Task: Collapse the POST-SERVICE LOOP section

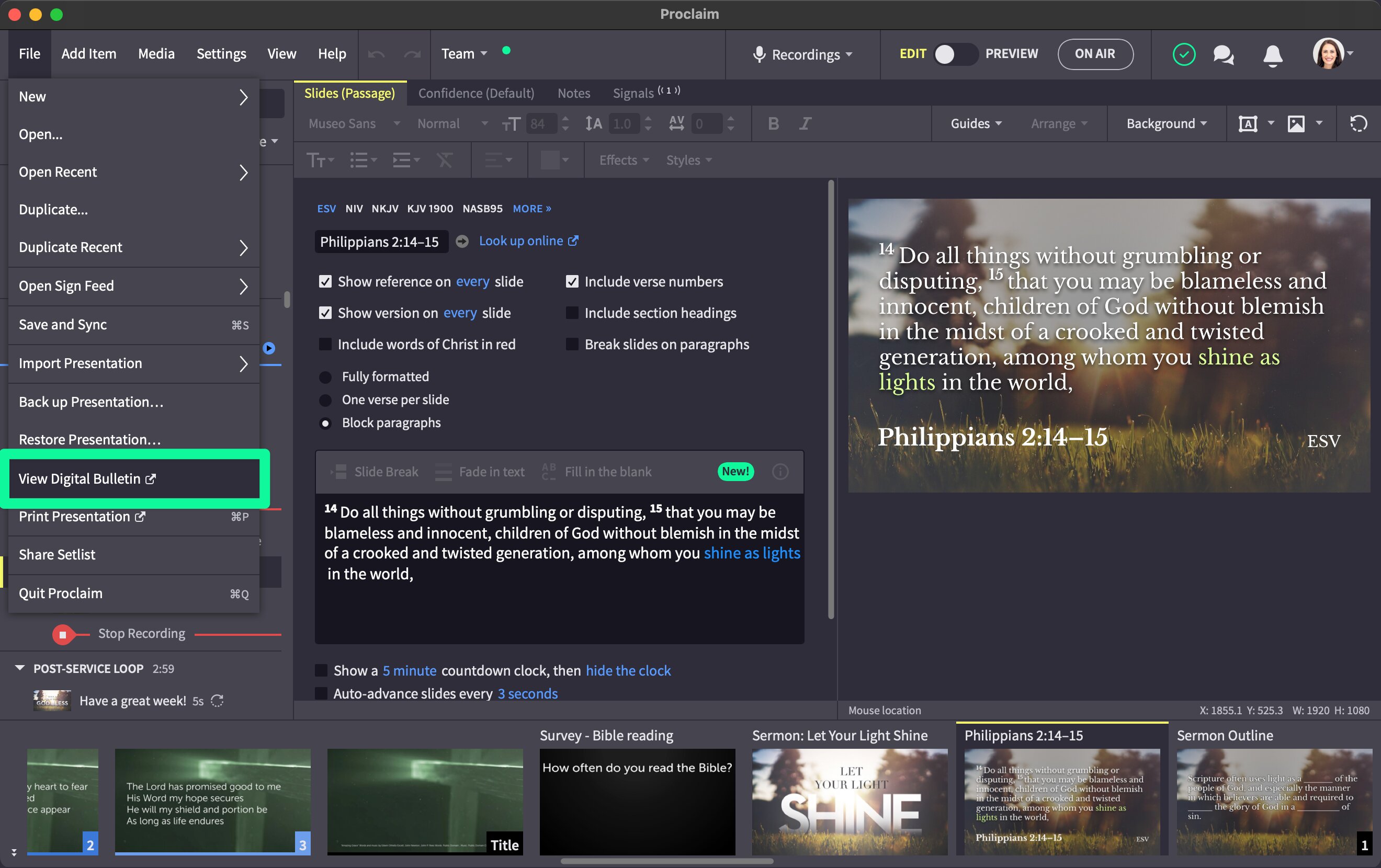Action: [x=20, y=668]
